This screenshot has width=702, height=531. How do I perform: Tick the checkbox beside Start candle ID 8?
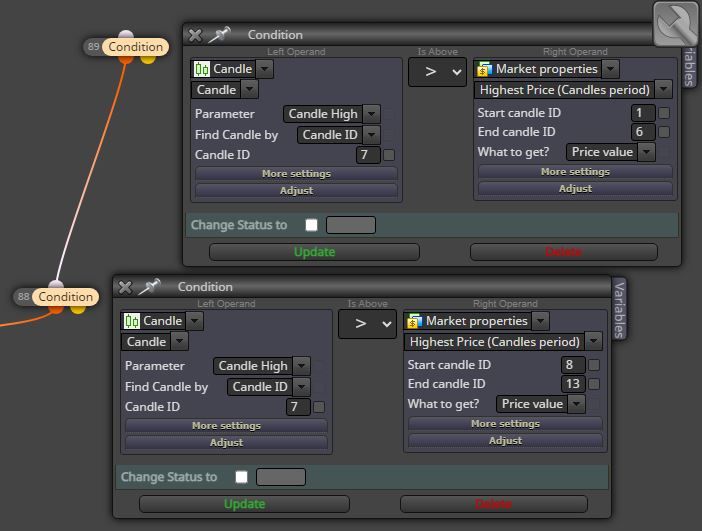pyautogui.click(x=594, y=365)
